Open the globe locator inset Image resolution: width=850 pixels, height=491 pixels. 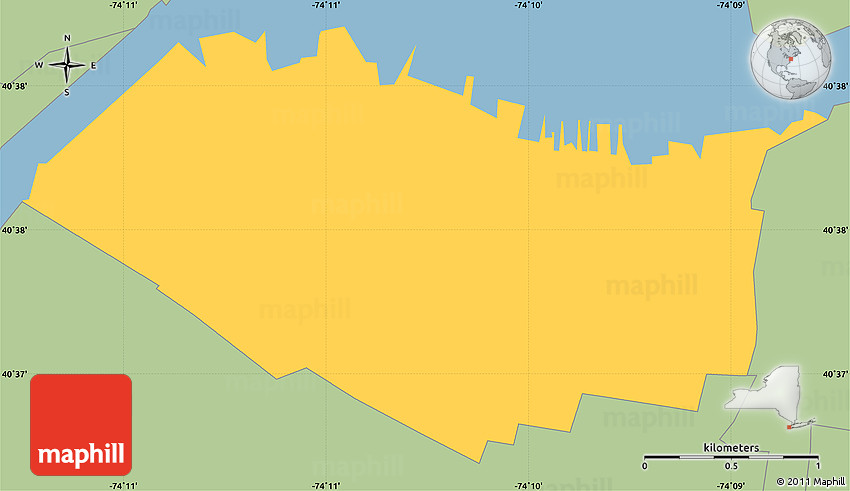coord(791,61)
